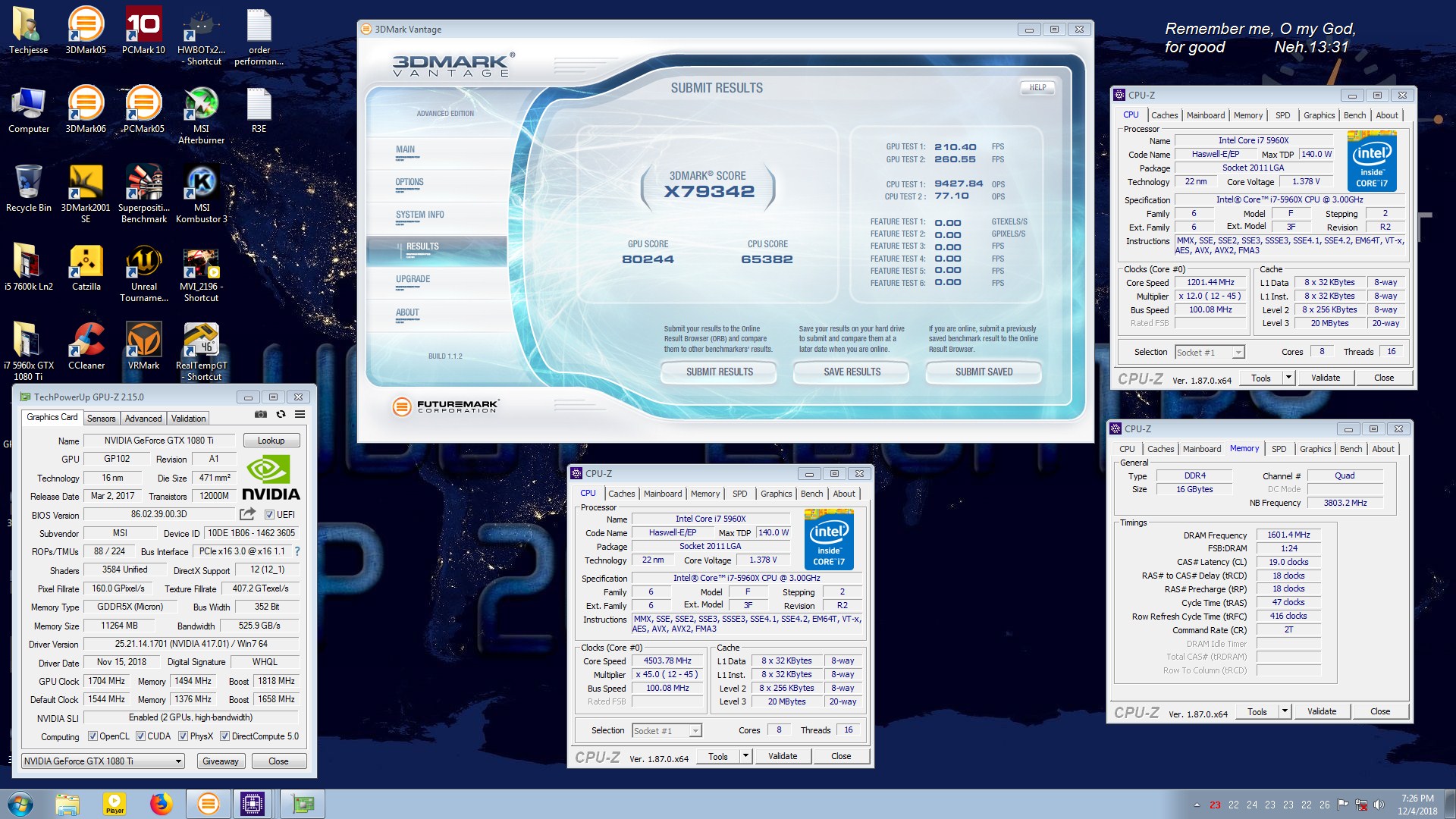Click Lookup button in GPU-Z

pos(271,441)
